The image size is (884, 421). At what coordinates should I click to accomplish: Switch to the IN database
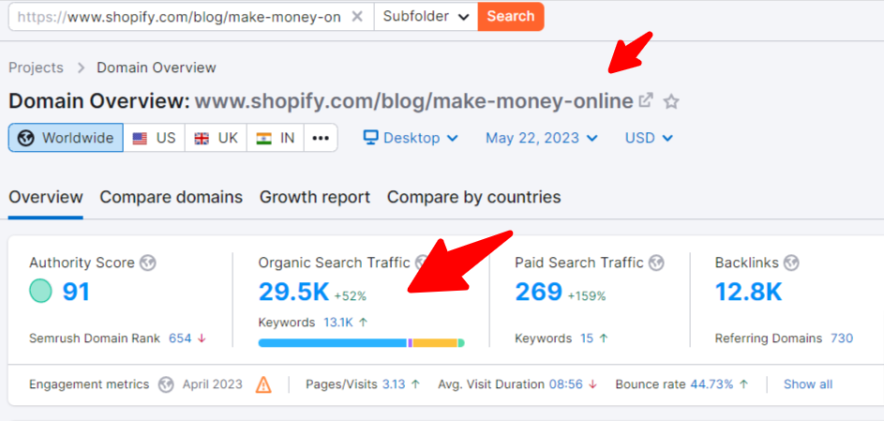click(276, 138)
